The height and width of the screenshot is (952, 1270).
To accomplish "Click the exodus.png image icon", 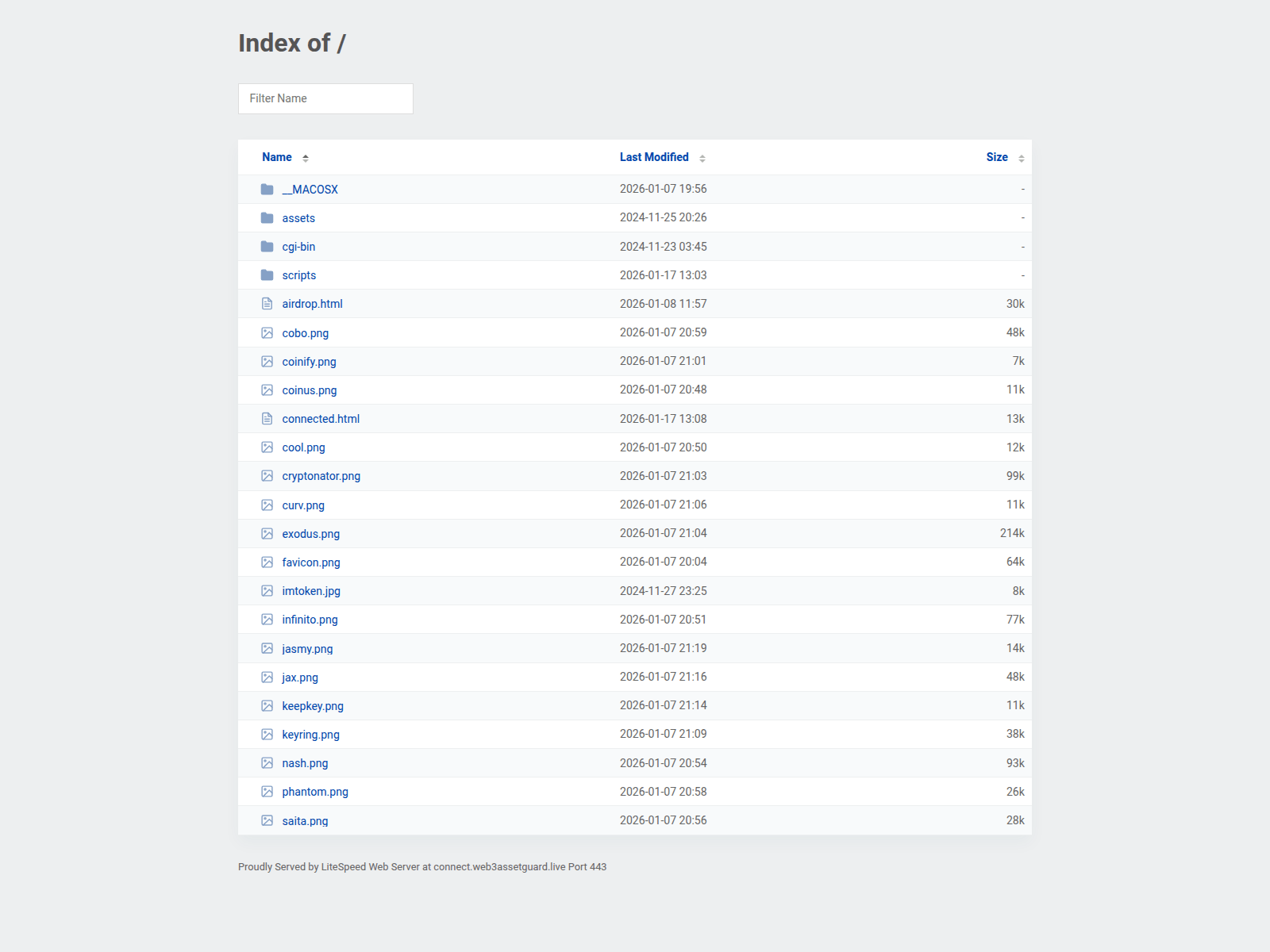I will (x=267, y=534).
